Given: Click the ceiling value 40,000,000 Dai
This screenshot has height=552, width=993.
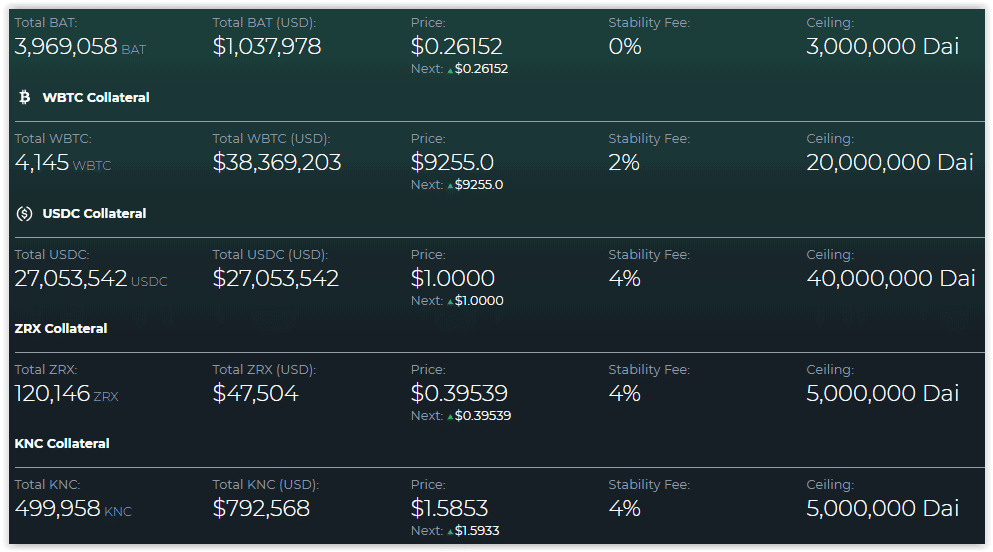Looking at the screenshot, I should click(890, 279).
